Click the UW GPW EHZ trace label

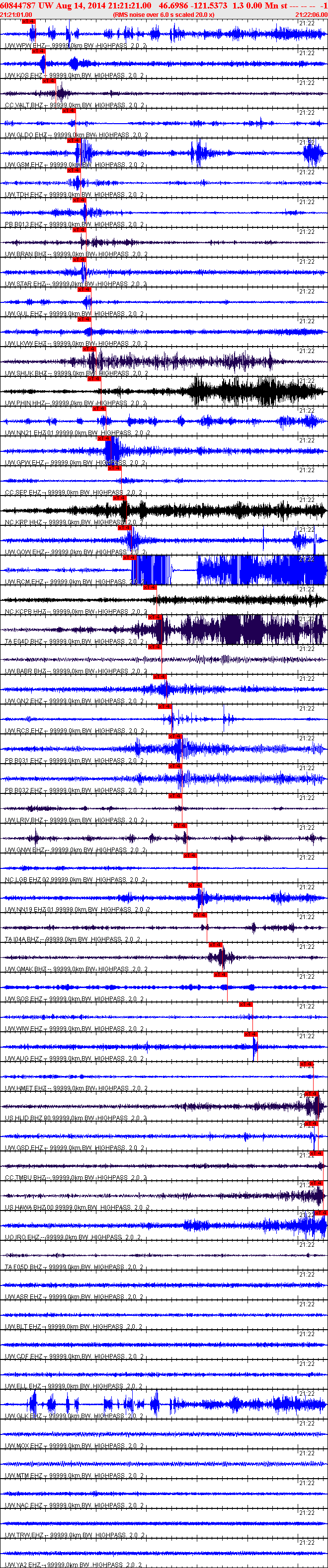pyautogui.click(x=76, y=463)
